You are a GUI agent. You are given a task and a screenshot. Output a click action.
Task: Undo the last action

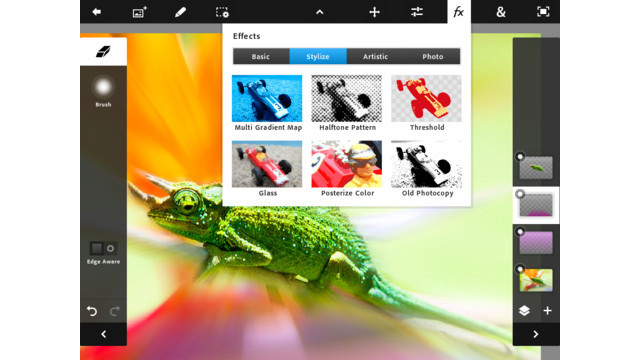coord(92,311)
